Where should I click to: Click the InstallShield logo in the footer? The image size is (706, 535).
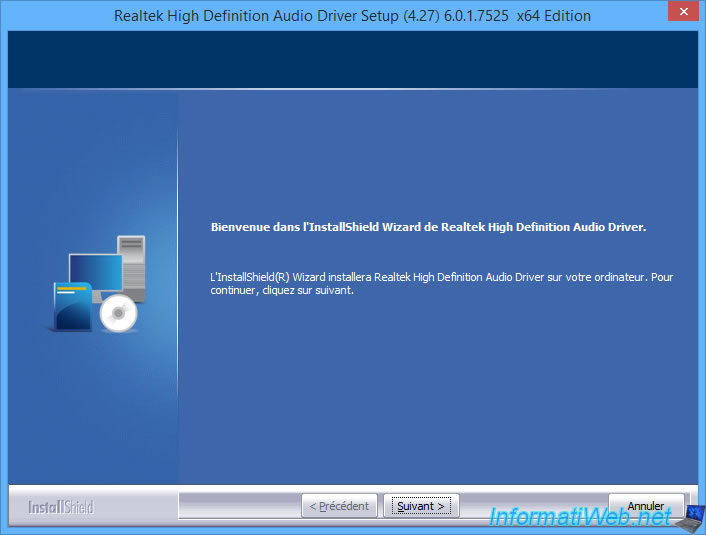point(61,508)
